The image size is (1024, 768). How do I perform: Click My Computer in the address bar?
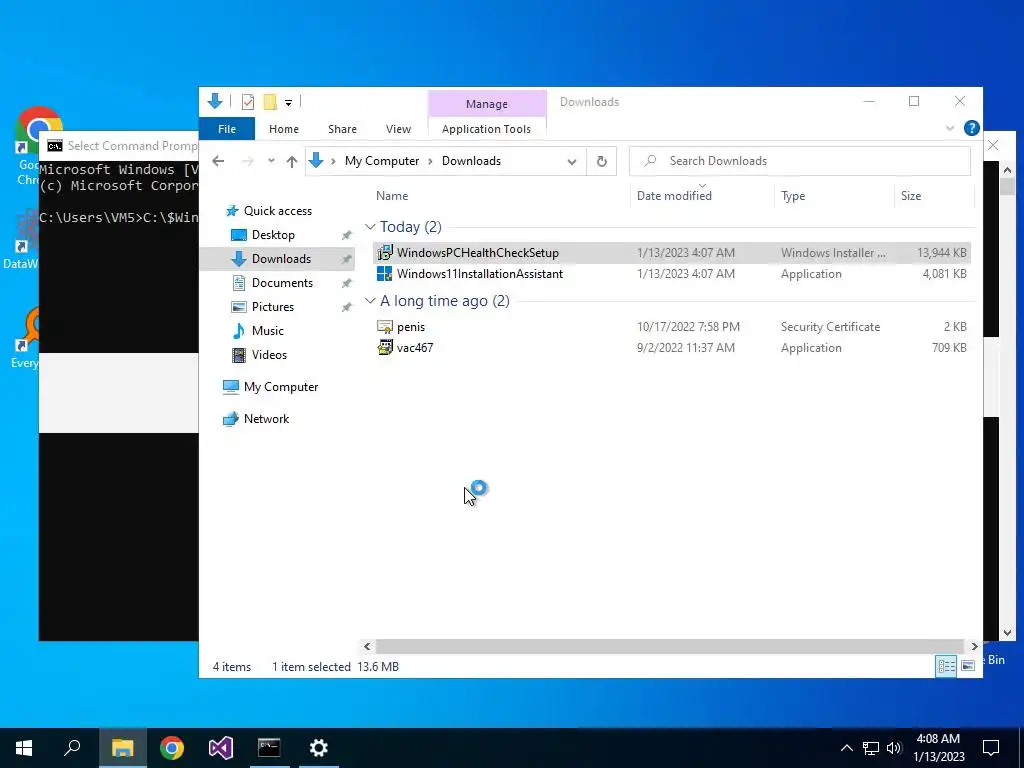381,161
